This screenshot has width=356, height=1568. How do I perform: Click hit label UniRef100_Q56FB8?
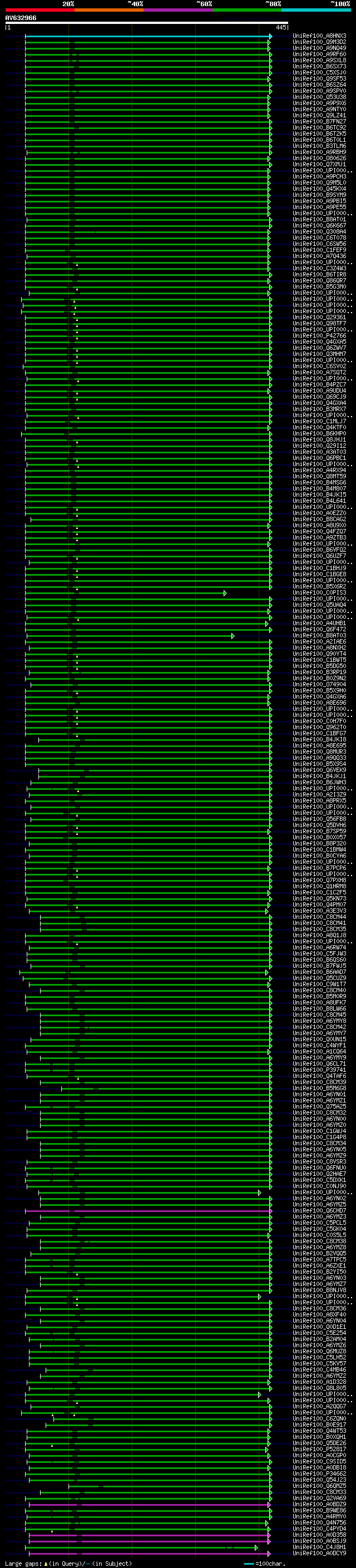(319, 819)
